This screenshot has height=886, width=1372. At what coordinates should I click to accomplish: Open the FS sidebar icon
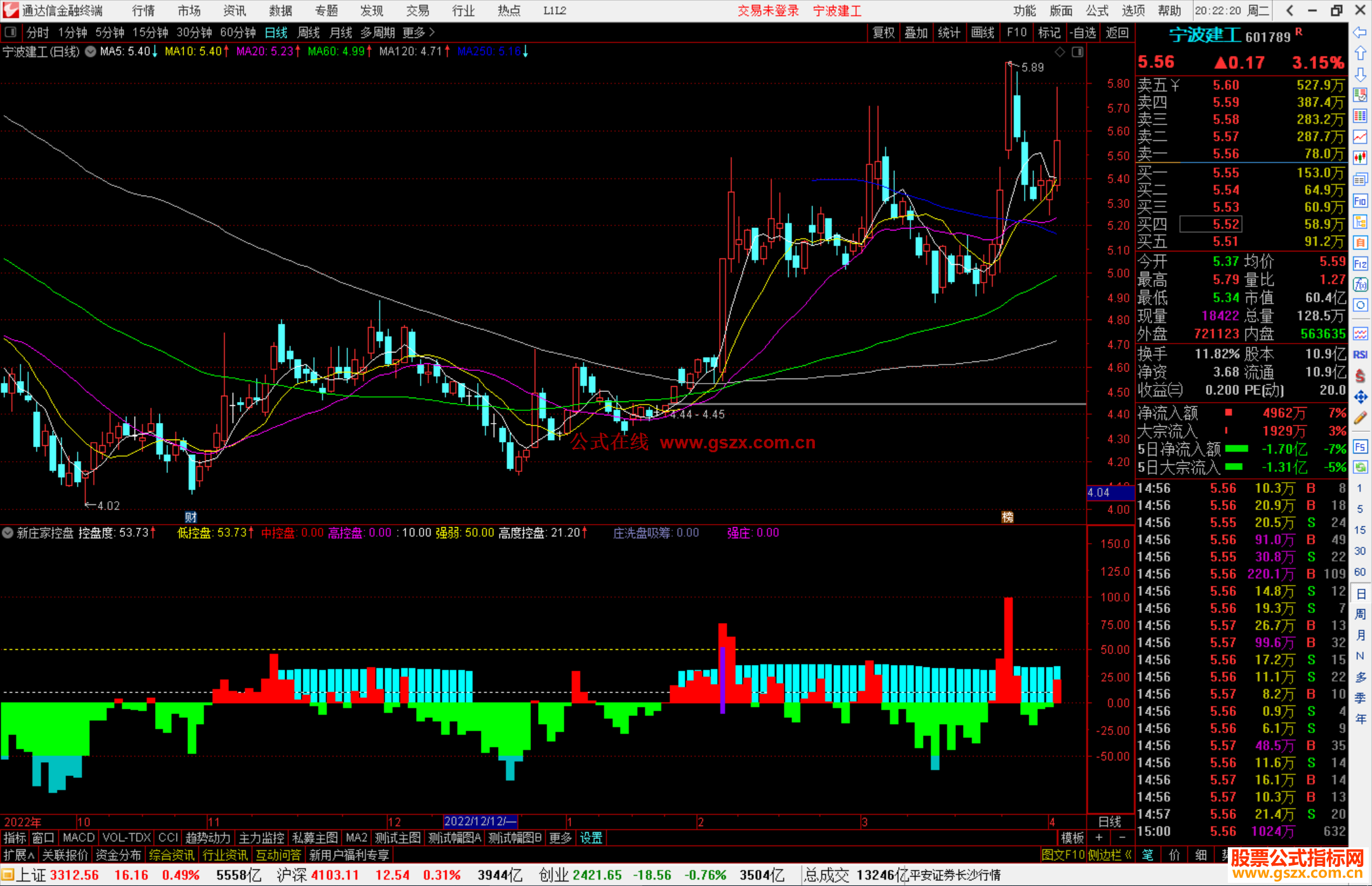[x=1360, y=446]
